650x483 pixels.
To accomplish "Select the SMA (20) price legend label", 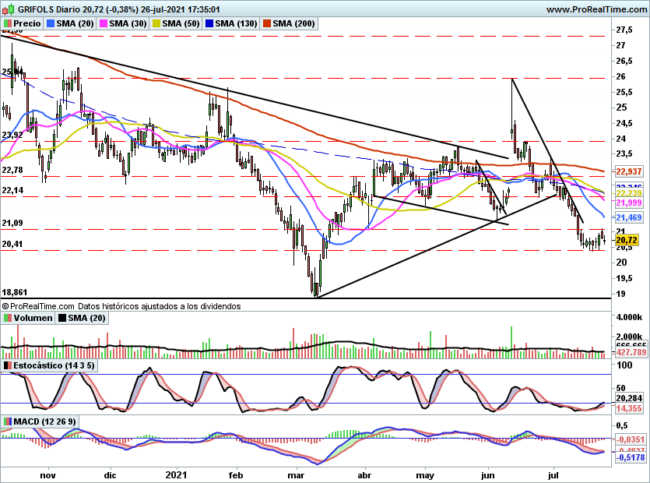I will 75,24.
